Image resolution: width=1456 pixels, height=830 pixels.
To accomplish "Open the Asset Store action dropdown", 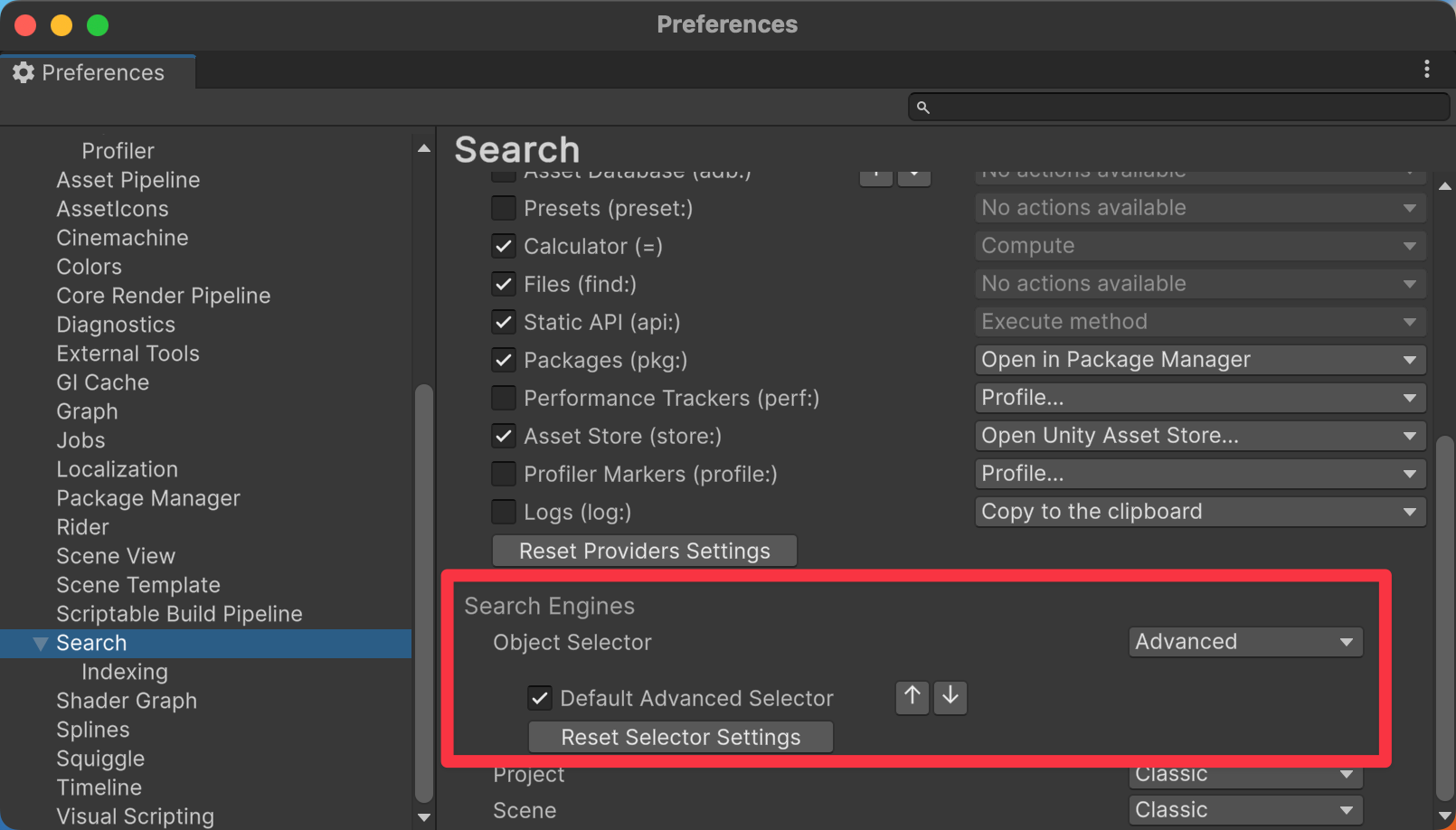I will tap(1199, 436).
